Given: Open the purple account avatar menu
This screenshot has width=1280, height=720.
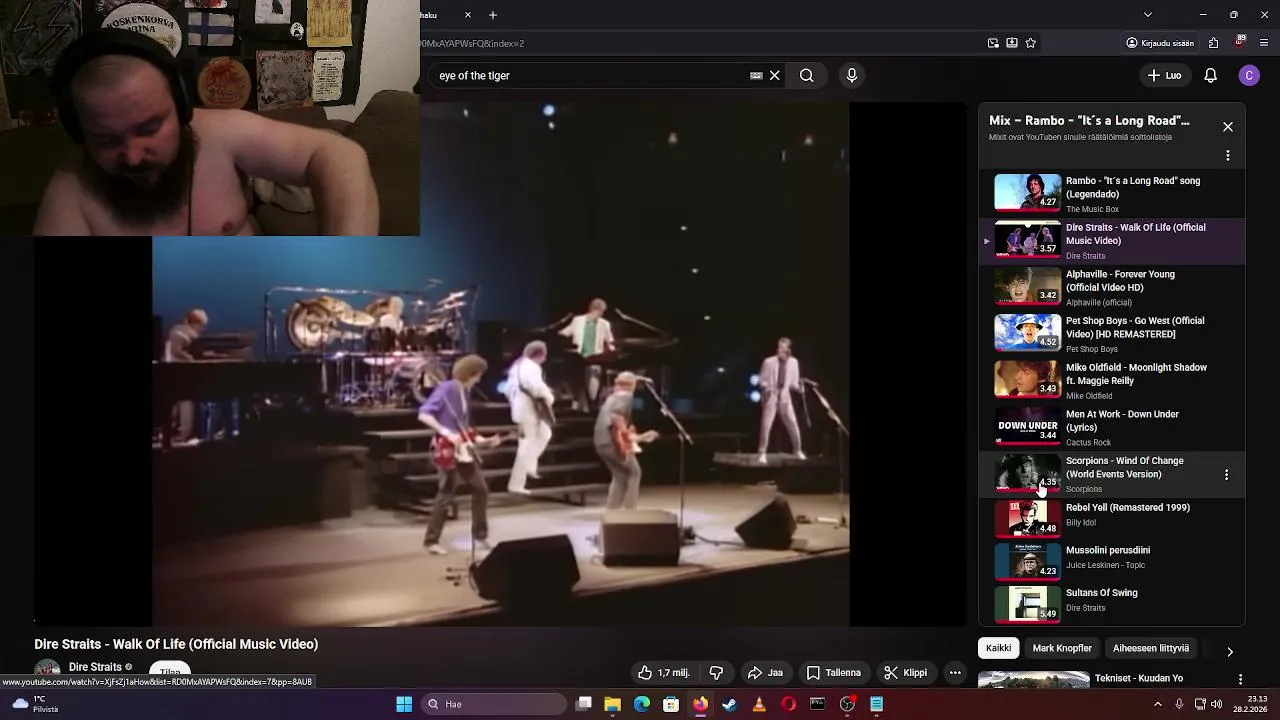Looking at the screenshot, I should pos(1249,75).
